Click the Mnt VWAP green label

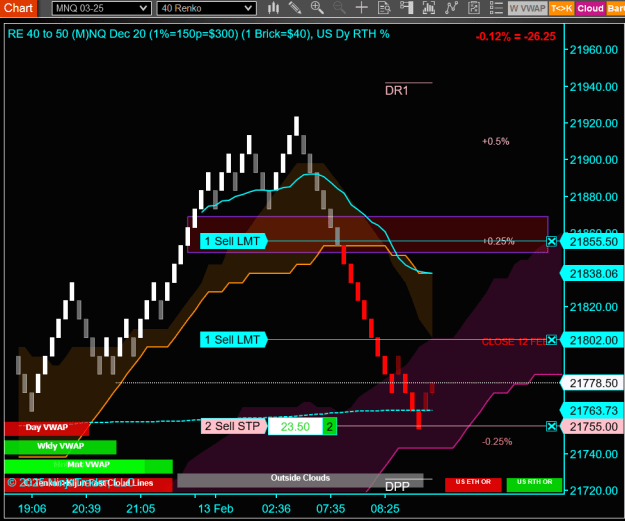[88, 465]
